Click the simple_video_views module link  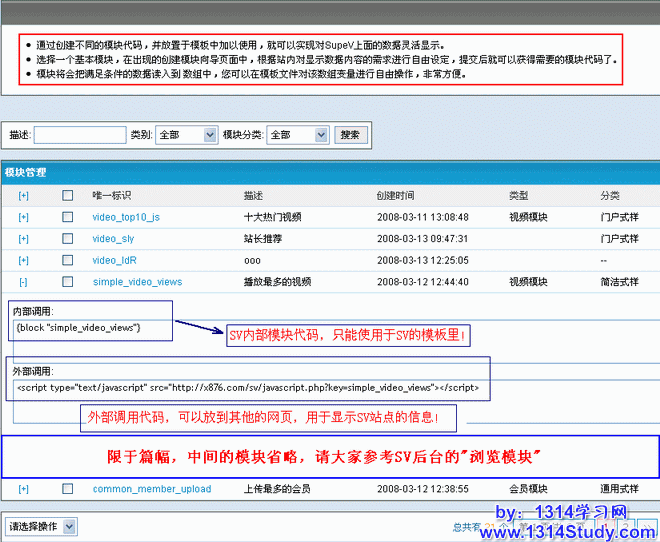pyautogui.click(x=137, y=282)
